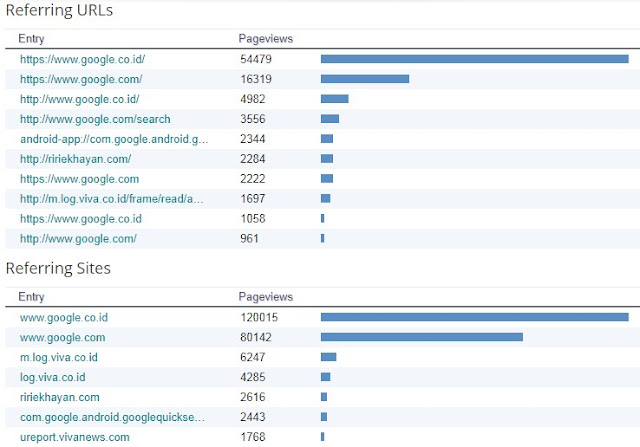Select the 54479 pageviews value
The image size is (640, 447).
tap(256, 60)
